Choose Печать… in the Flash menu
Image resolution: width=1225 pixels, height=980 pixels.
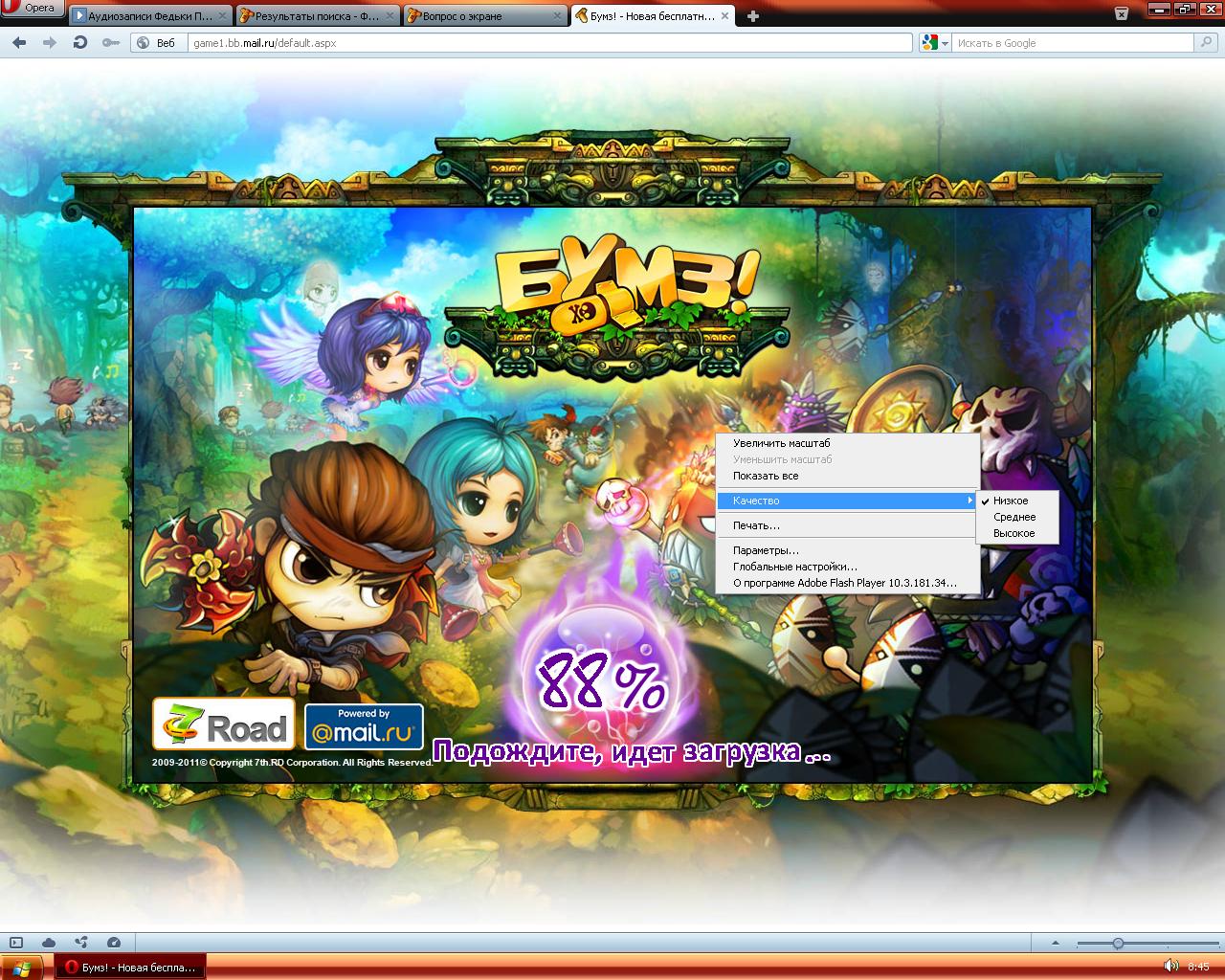(x=848, y=525)
